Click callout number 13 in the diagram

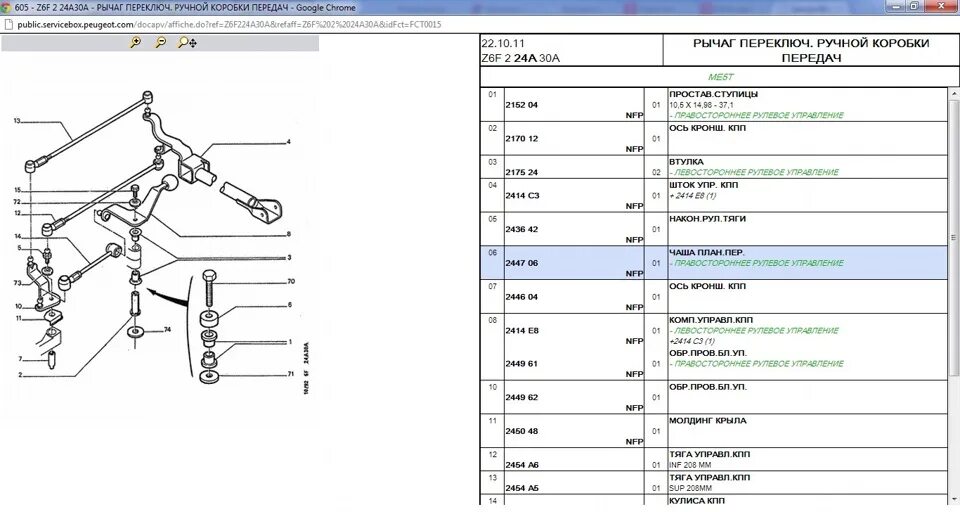[17, 121]
